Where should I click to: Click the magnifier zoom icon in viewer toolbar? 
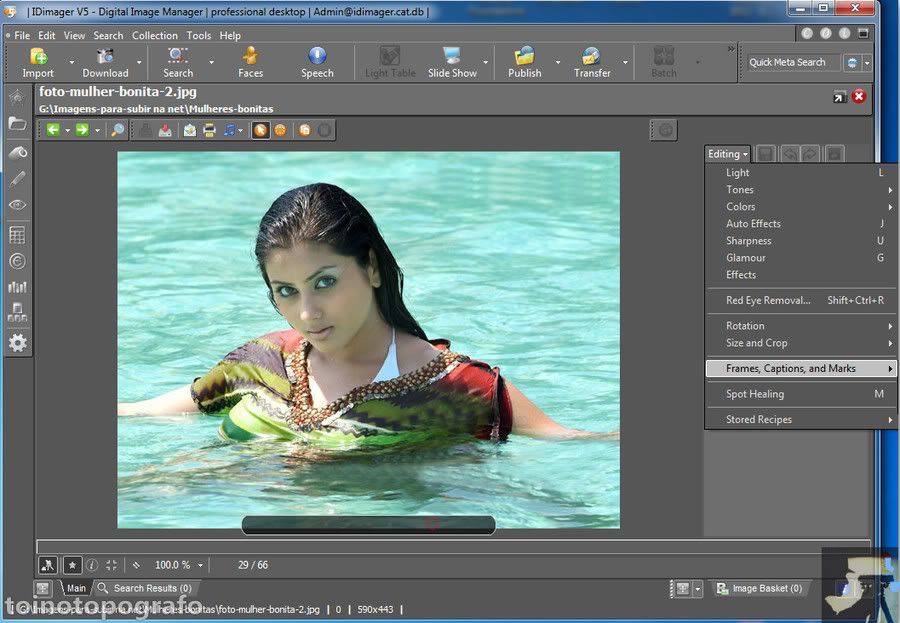click(x=117, y=130)
